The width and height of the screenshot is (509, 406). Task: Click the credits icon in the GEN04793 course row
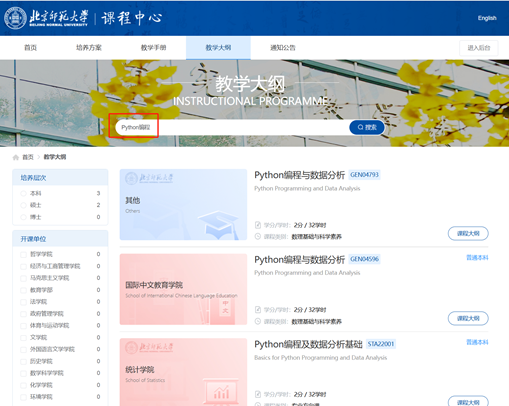[258, 225]
